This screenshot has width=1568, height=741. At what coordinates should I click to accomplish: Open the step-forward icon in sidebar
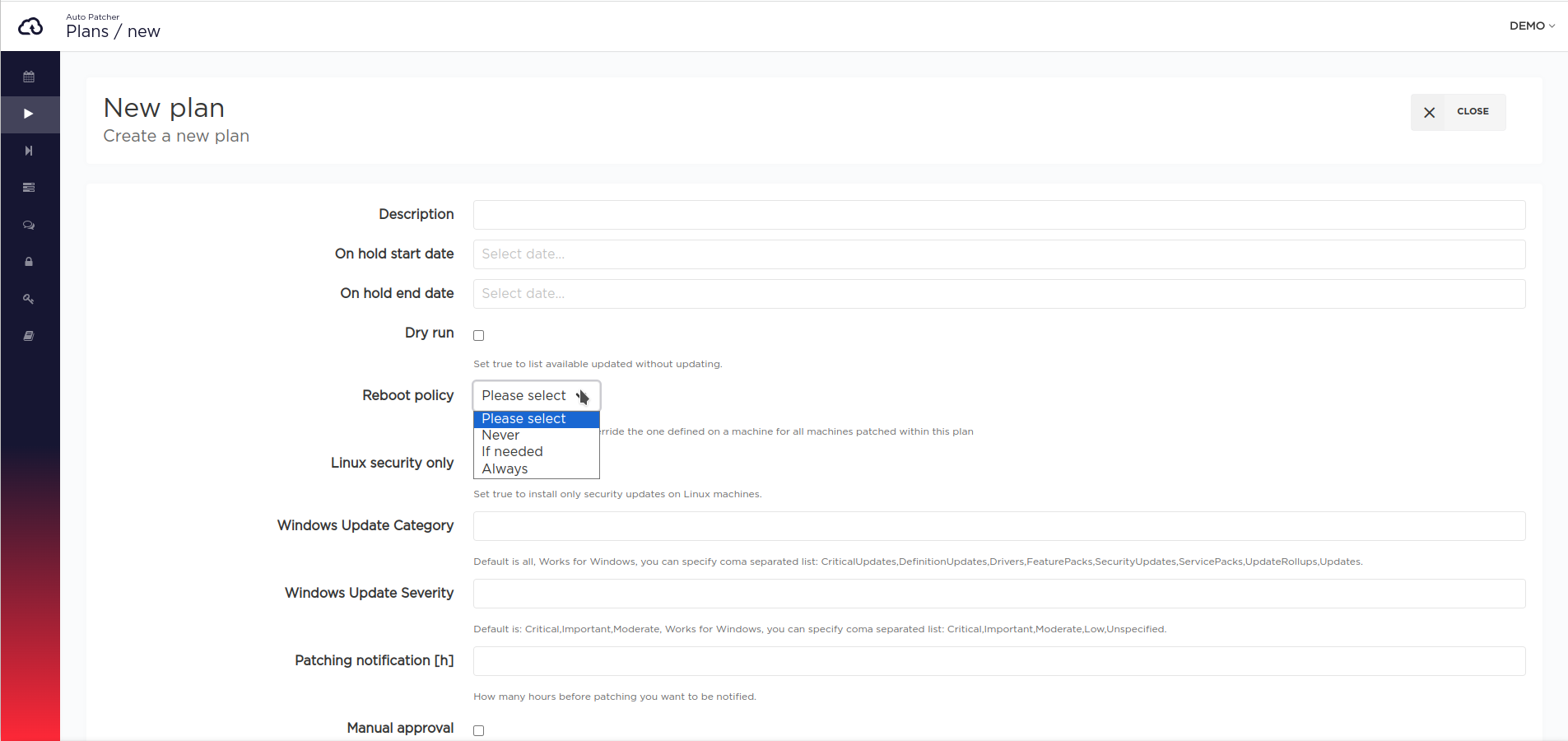29,151
